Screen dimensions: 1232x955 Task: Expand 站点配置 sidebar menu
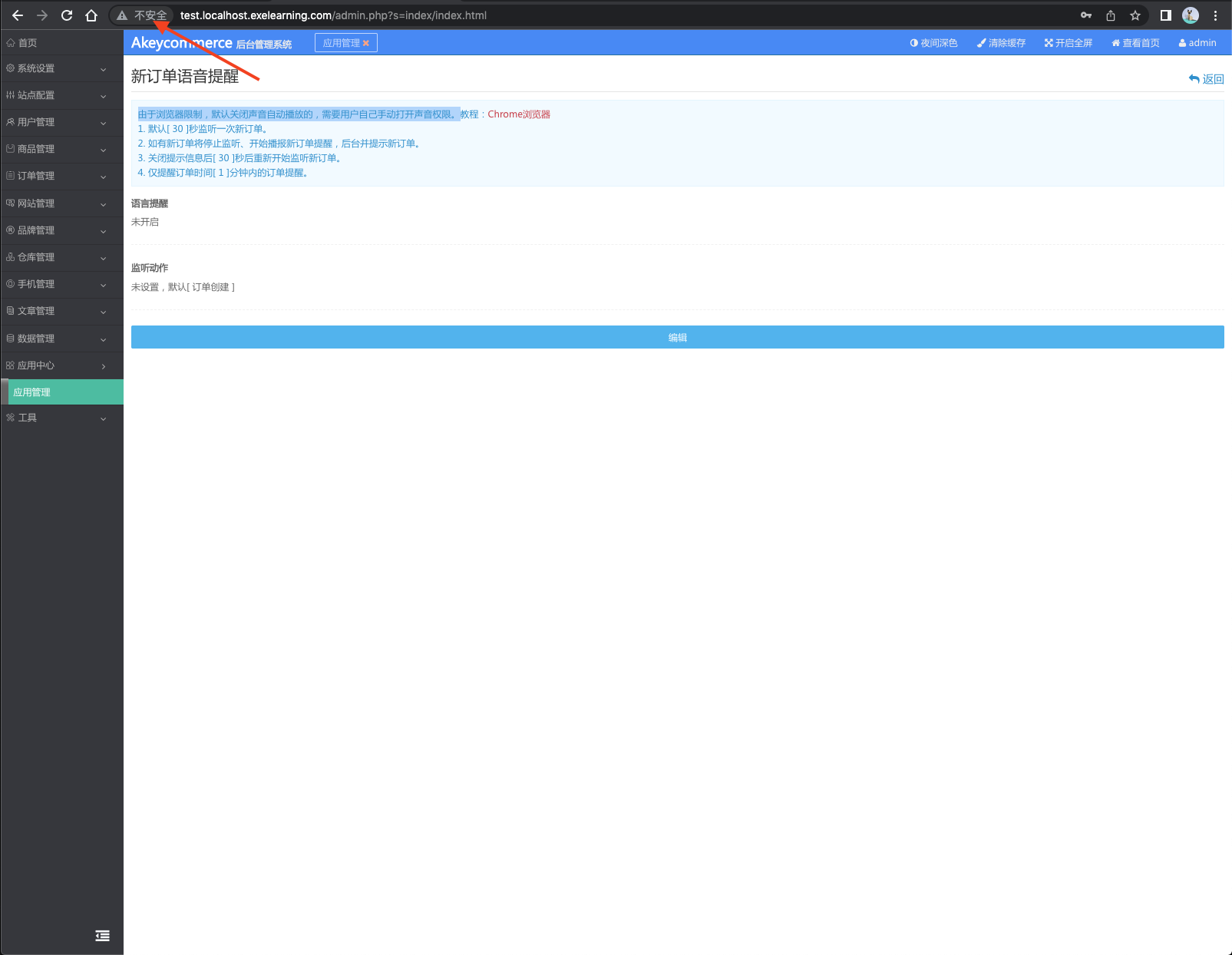click(x=61, y=95)
